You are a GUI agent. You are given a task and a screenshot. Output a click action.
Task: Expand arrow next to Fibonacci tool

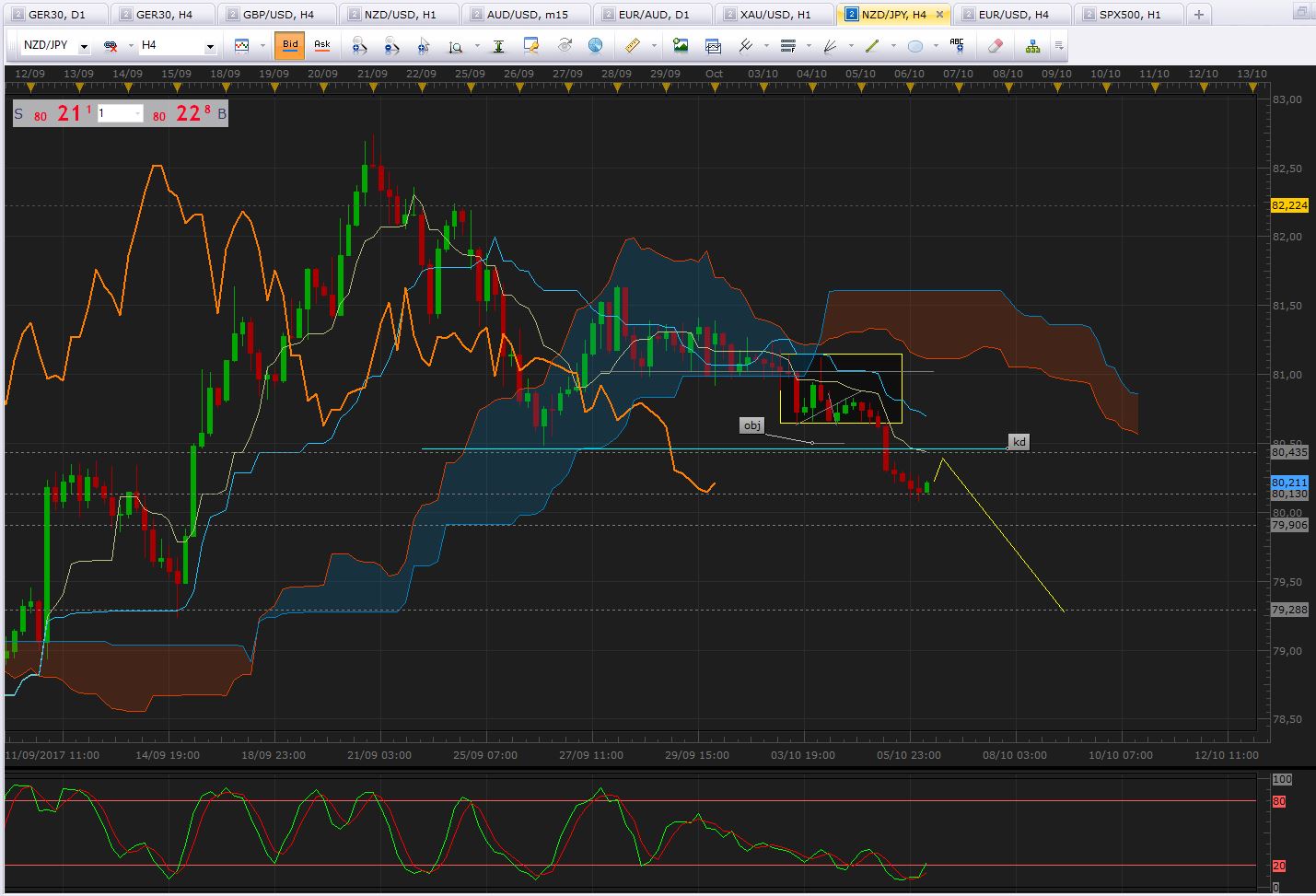pyautogui.click(x=809, y=46)
